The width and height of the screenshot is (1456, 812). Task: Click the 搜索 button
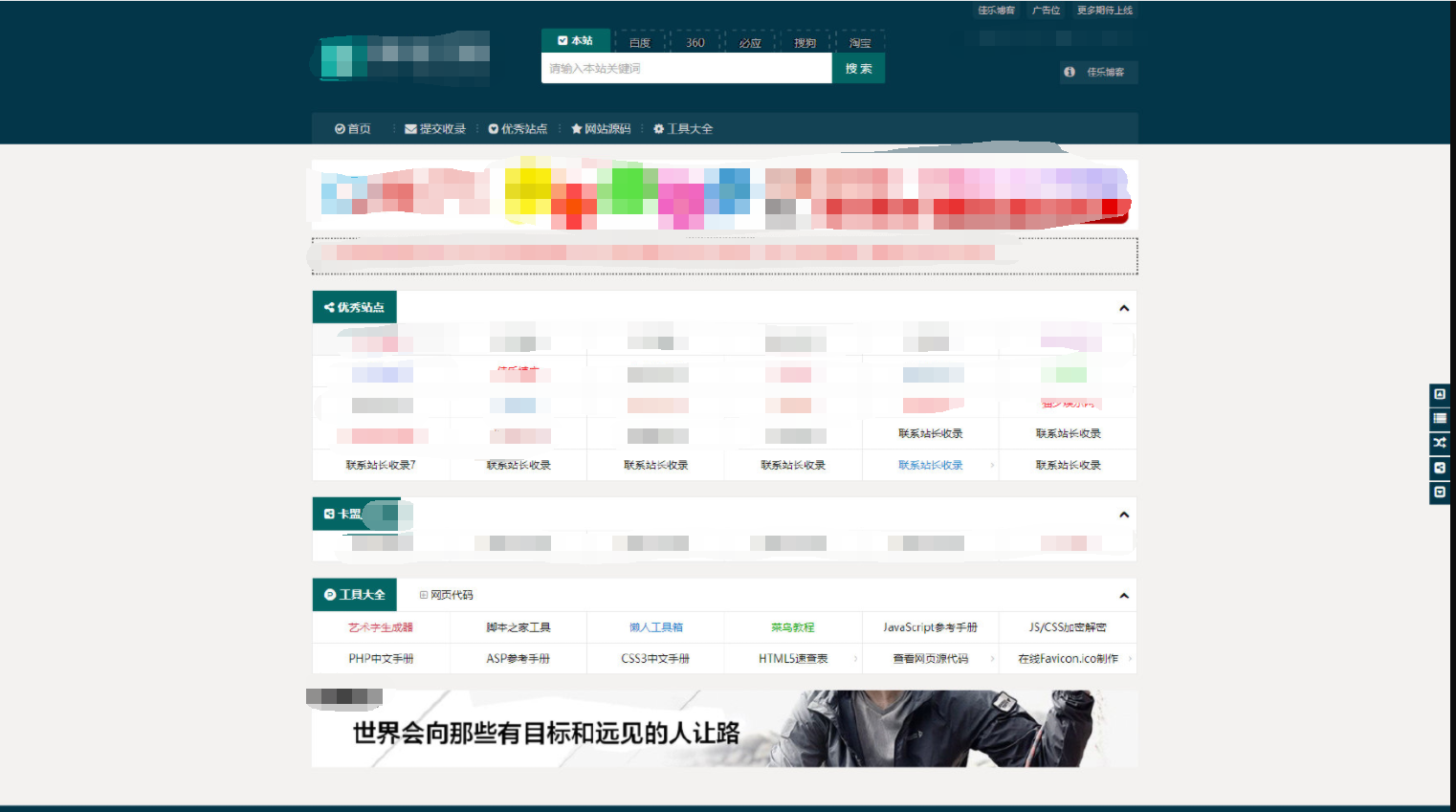[858, 69]
